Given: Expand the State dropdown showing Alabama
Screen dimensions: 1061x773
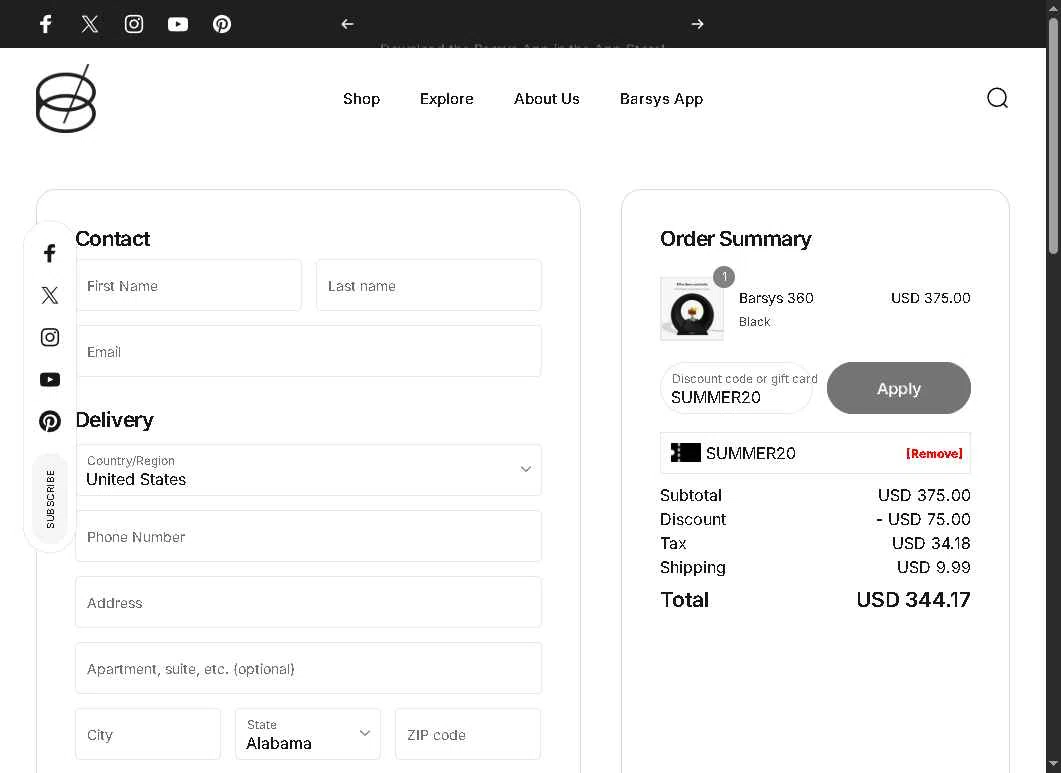Looking at the screenshot, I should (308, 734).
